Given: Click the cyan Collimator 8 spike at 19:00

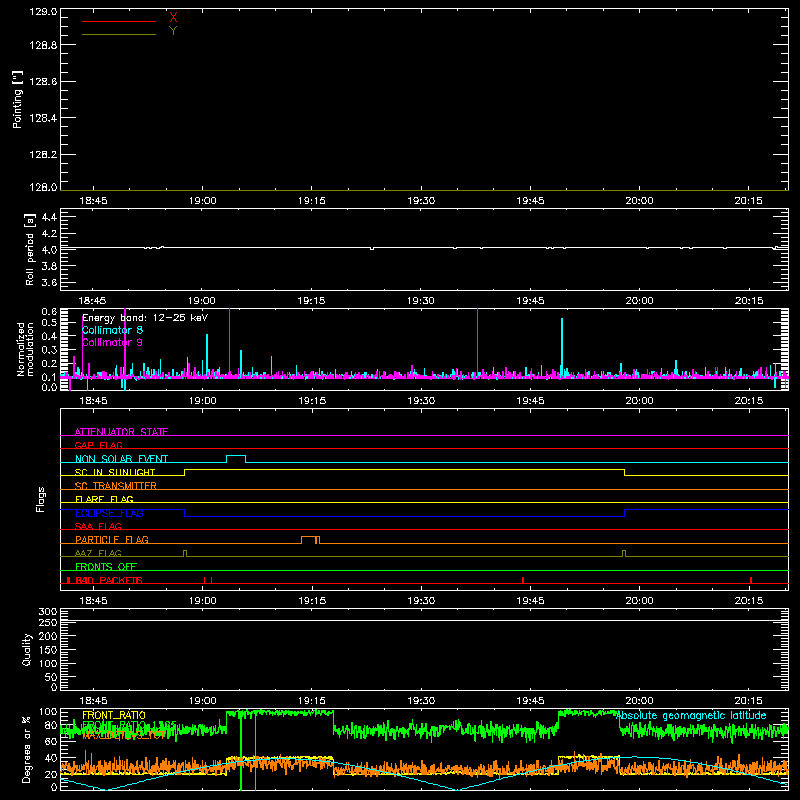Looking at the screenshot, I should (x=207, y=355).
